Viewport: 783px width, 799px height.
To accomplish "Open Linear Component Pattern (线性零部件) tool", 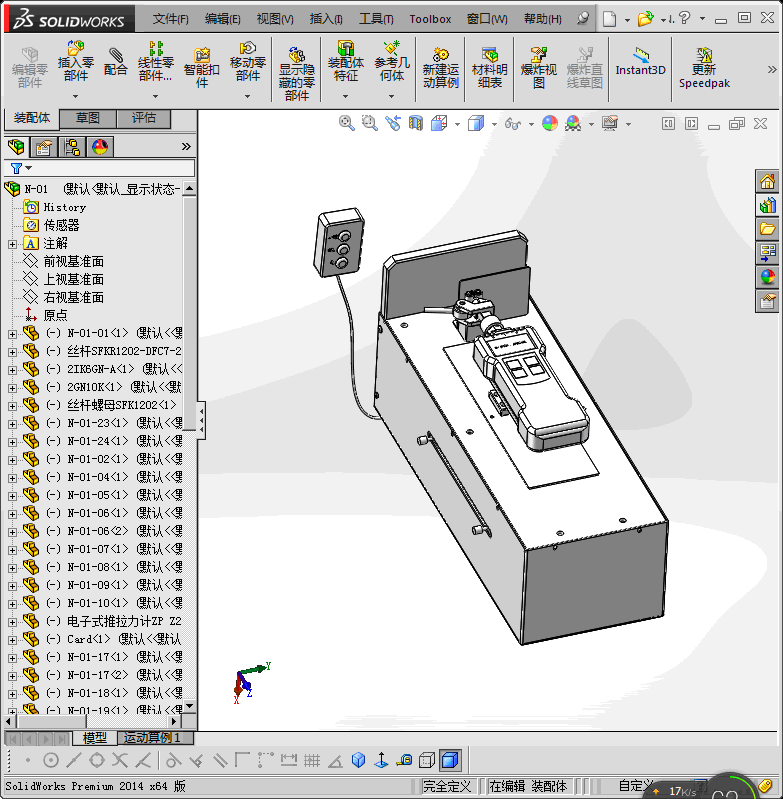I will click(155, 62).
